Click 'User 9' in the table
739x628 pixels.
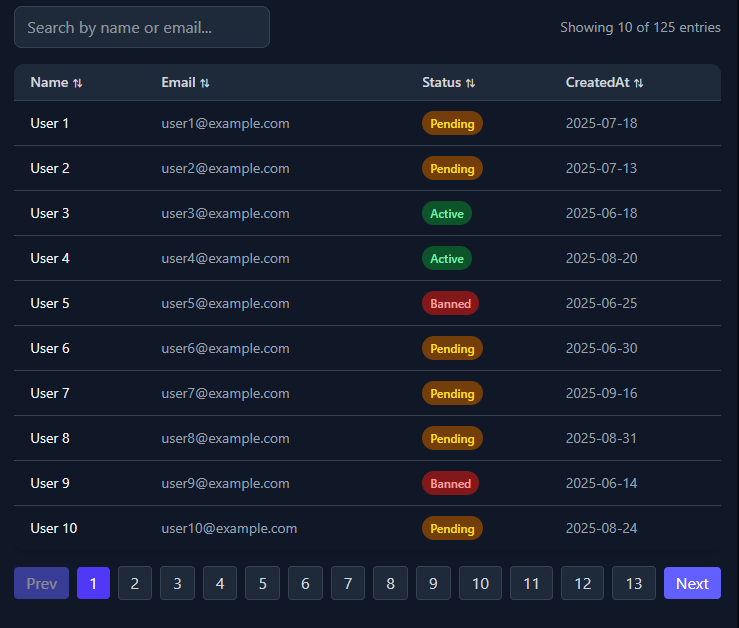[50, 483]
